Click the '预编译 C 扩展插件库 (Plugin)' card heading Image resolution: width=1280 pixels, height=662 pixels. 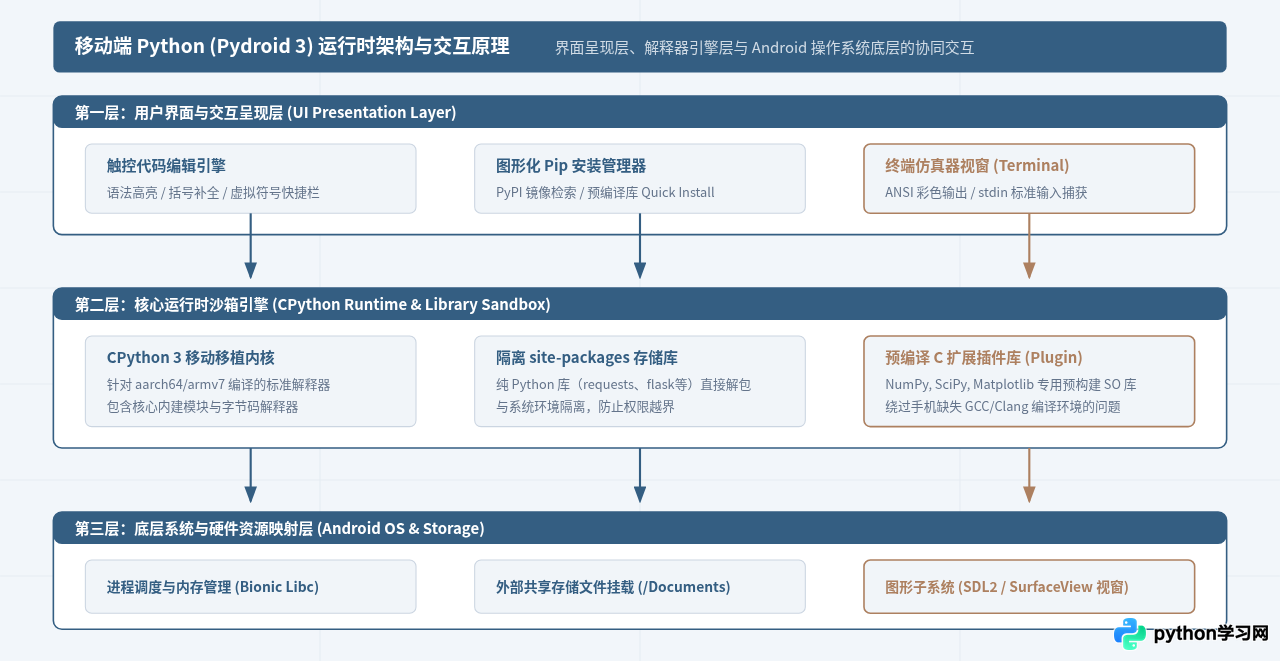pos(983,357)
